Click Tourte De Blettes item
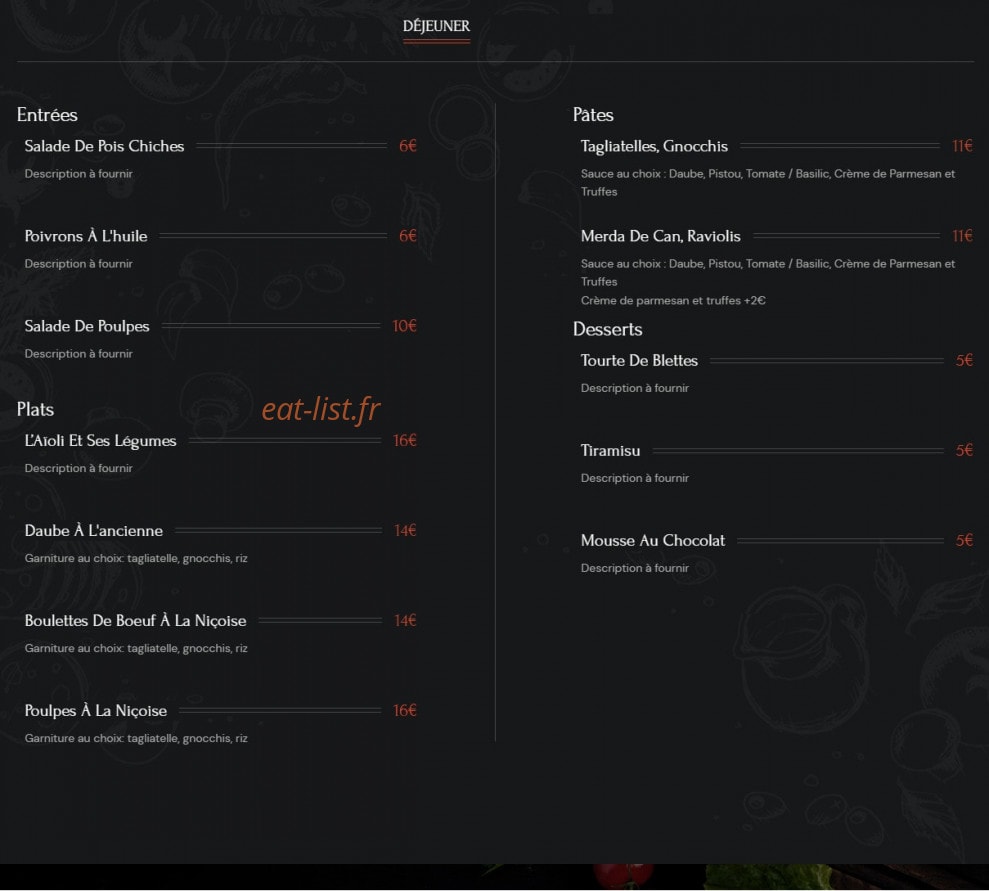The width and height of the screenshot is (989, 891). (639, 361)
